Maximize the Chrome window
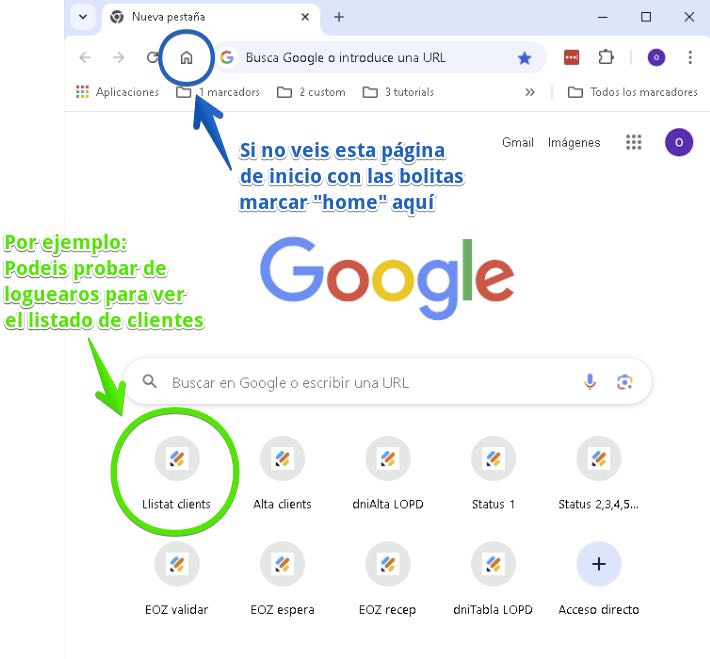710x659 pixels. (646, 17)
